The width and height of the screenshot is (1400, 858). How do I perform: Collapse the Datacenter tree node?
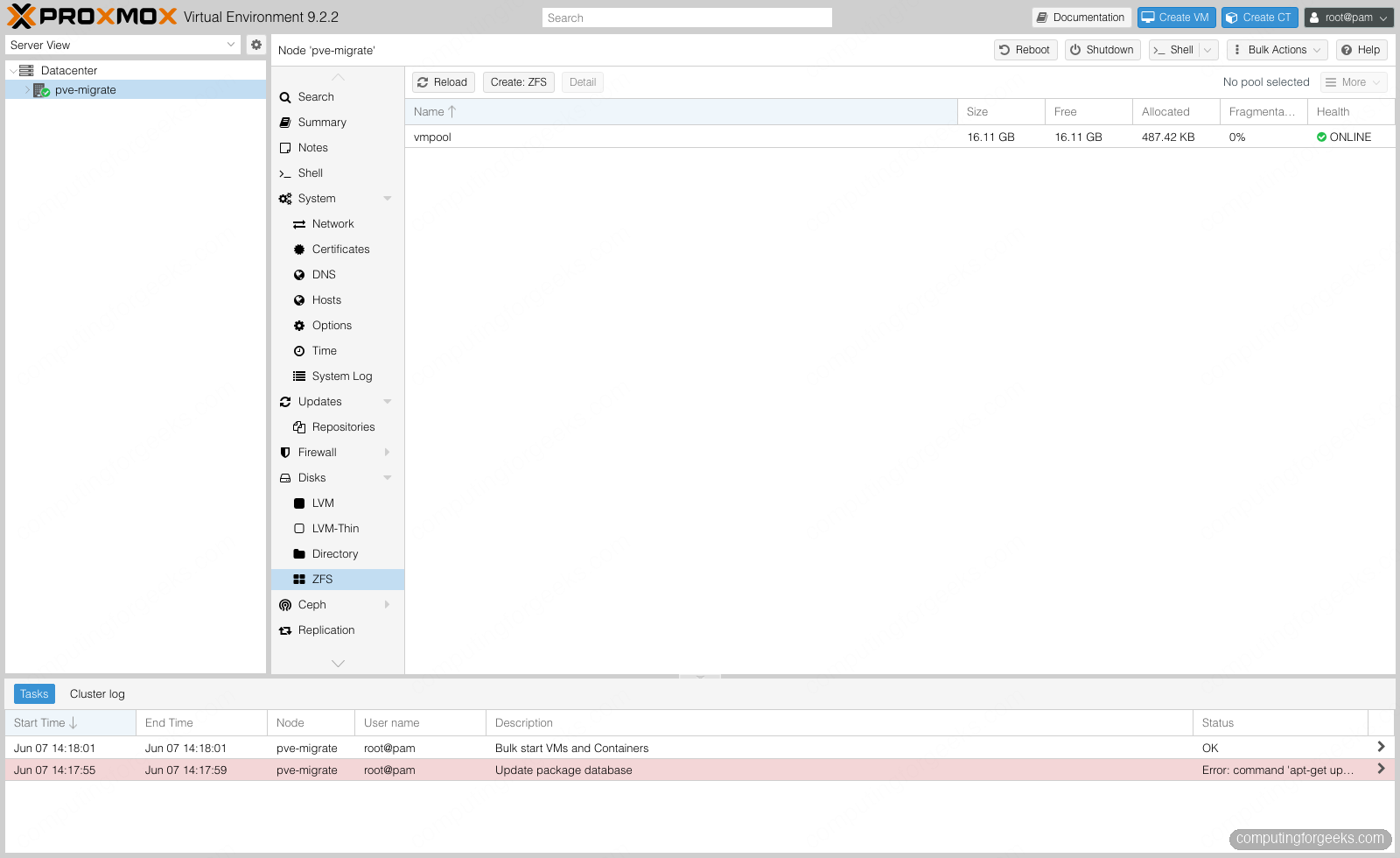point(12,71)
